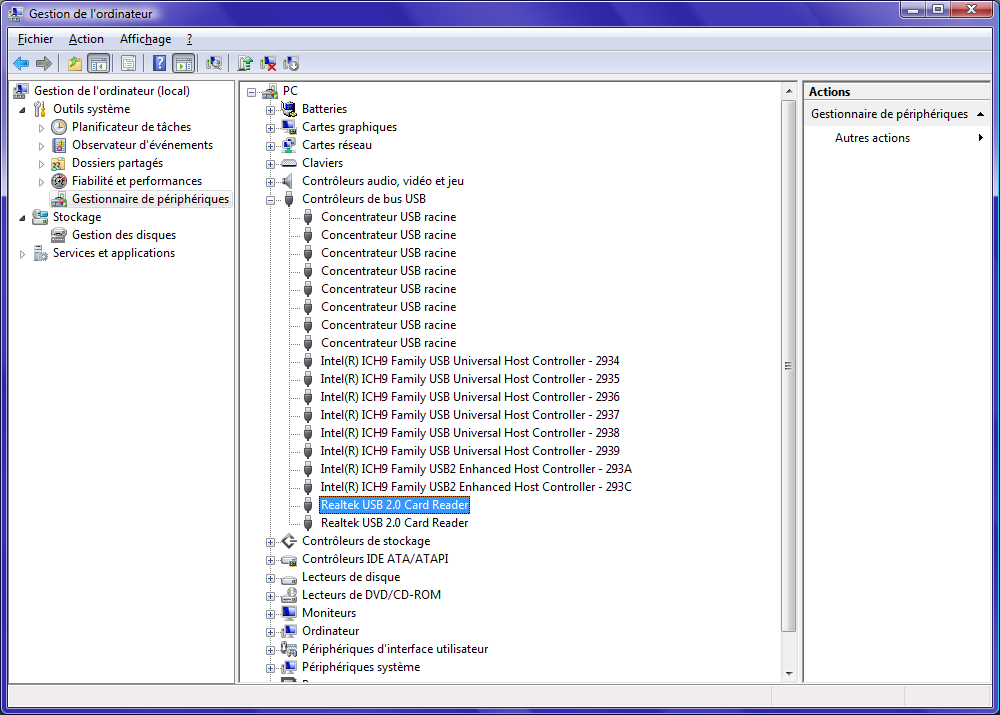This screenshot has width=1000, height=715.
Task: Select Intel ICH9 USB Universal Host Controller - 2939
Action: pos(470,451)
